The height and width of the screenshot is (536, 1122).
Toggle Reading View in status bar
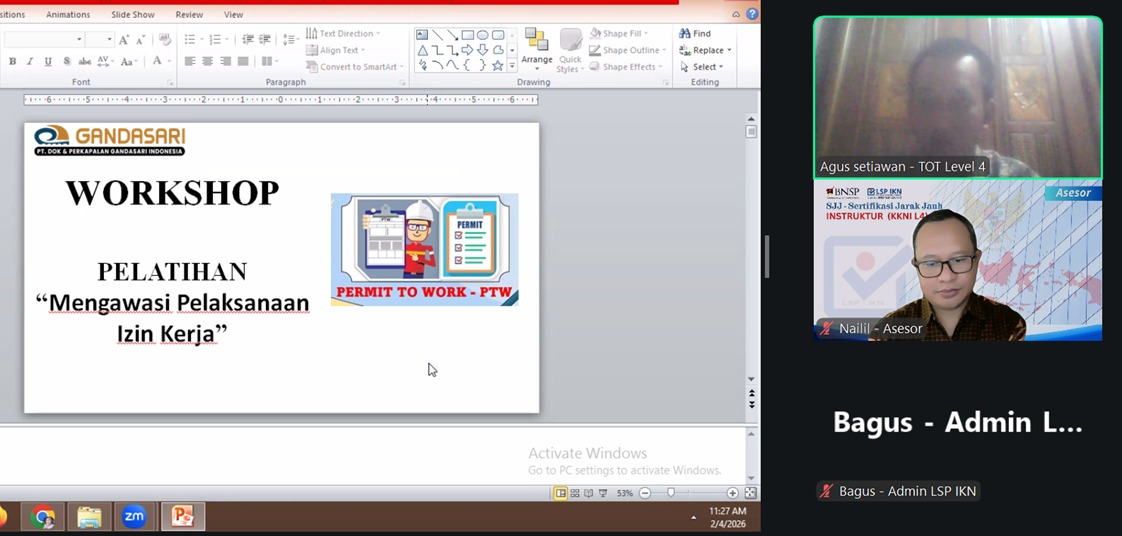(x=589, y=493)
